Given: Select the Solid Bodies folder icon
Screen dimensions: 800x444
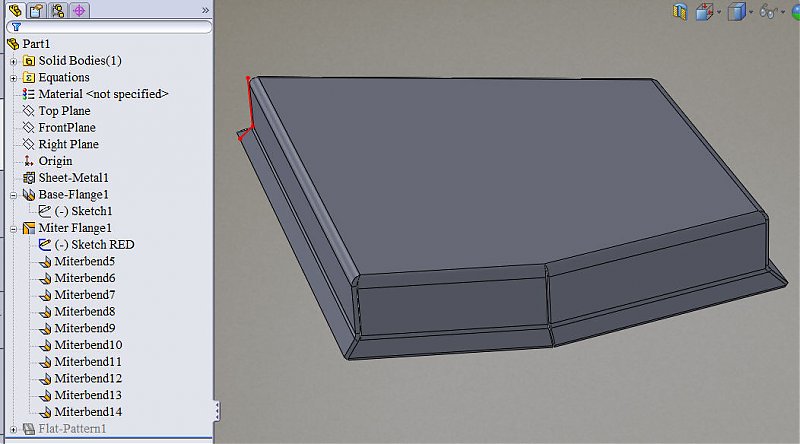Looking at the screenshot, I should (29, 61).
